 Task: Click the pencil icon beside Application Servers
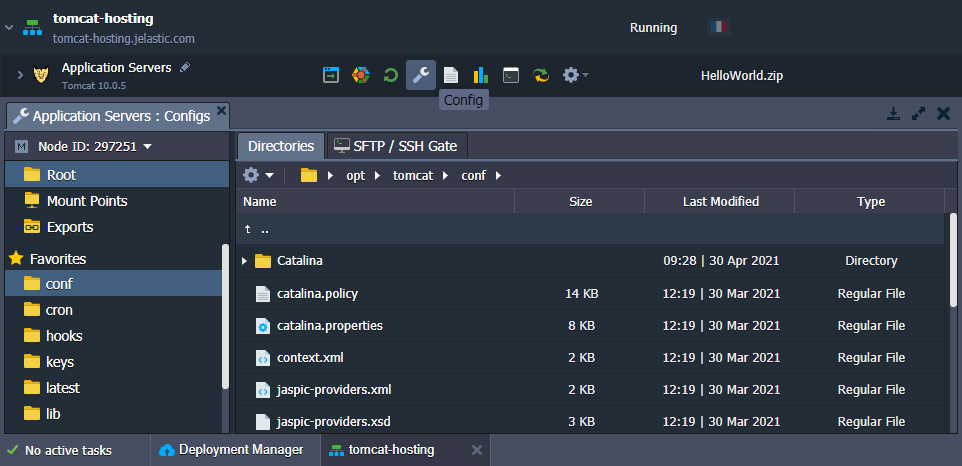pyautogui.click(x=185, y=67)
